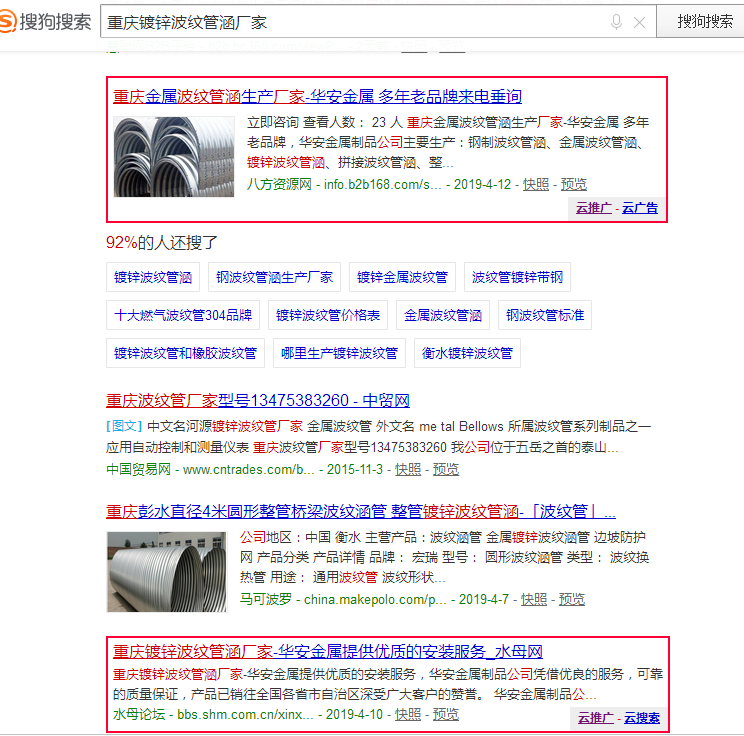744x736 pixels.
Task: Select related search 镀锌波纹管价格表
Action: 328,315
